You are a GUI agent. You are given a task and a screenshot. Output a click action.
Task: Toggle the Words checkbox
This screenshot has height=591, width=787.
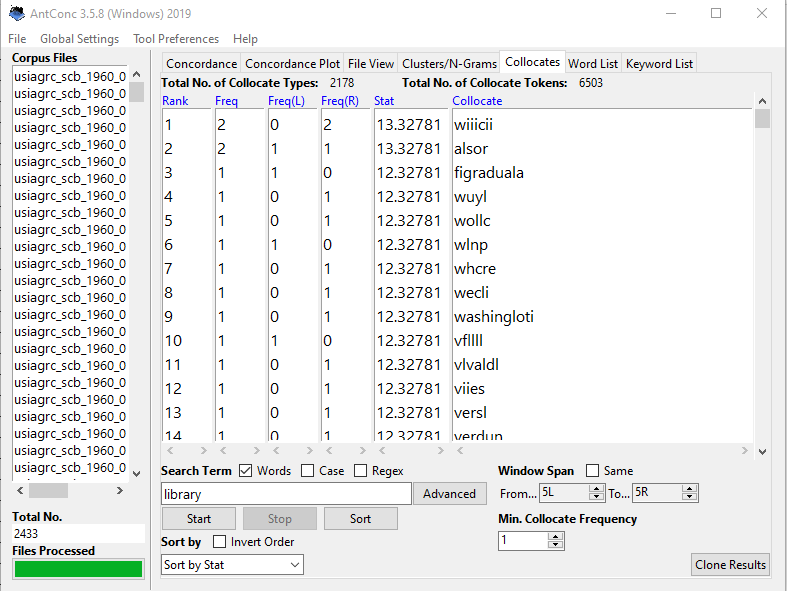[x=246, y=471]
